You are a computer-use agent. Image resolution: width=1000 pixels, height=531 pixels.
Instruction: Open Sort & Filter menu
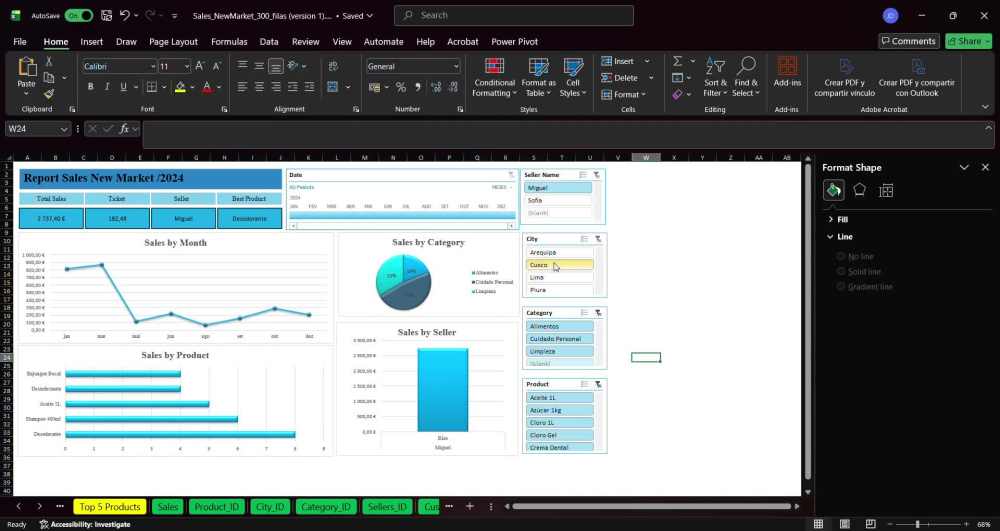point(715,77)
